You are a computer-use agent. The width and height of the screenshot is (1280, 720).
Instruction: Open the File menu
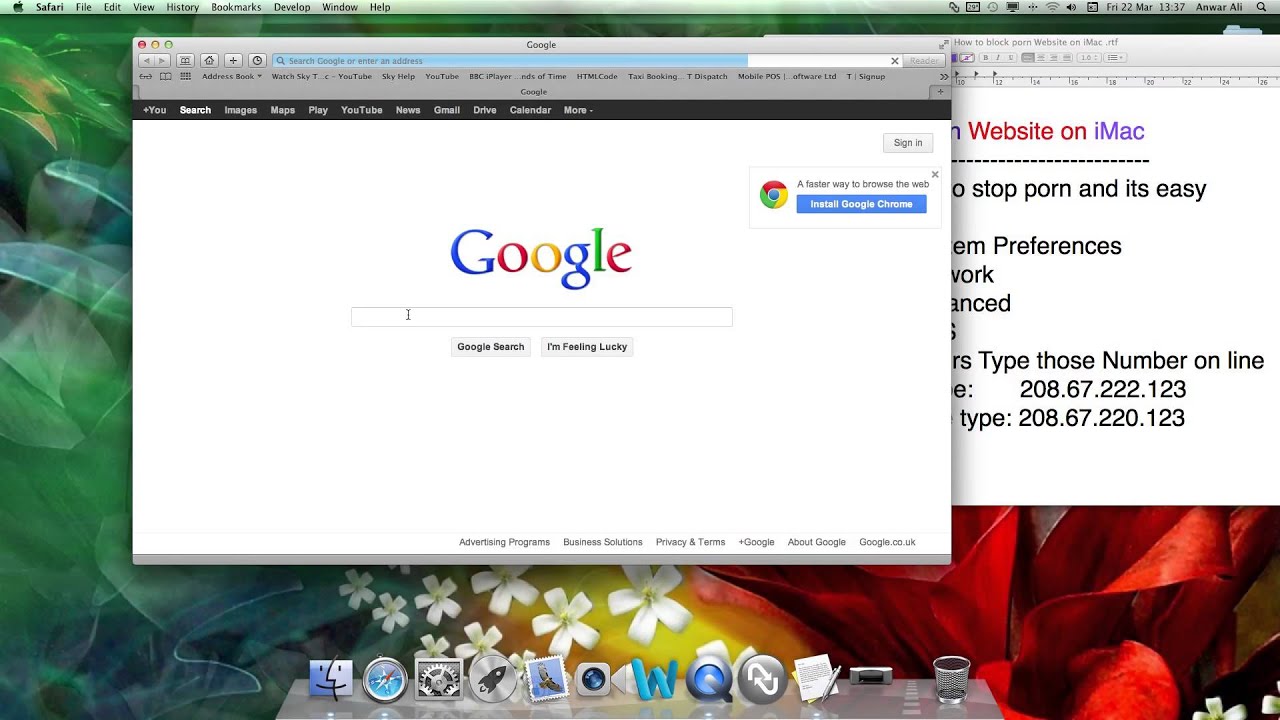point(84,7)
